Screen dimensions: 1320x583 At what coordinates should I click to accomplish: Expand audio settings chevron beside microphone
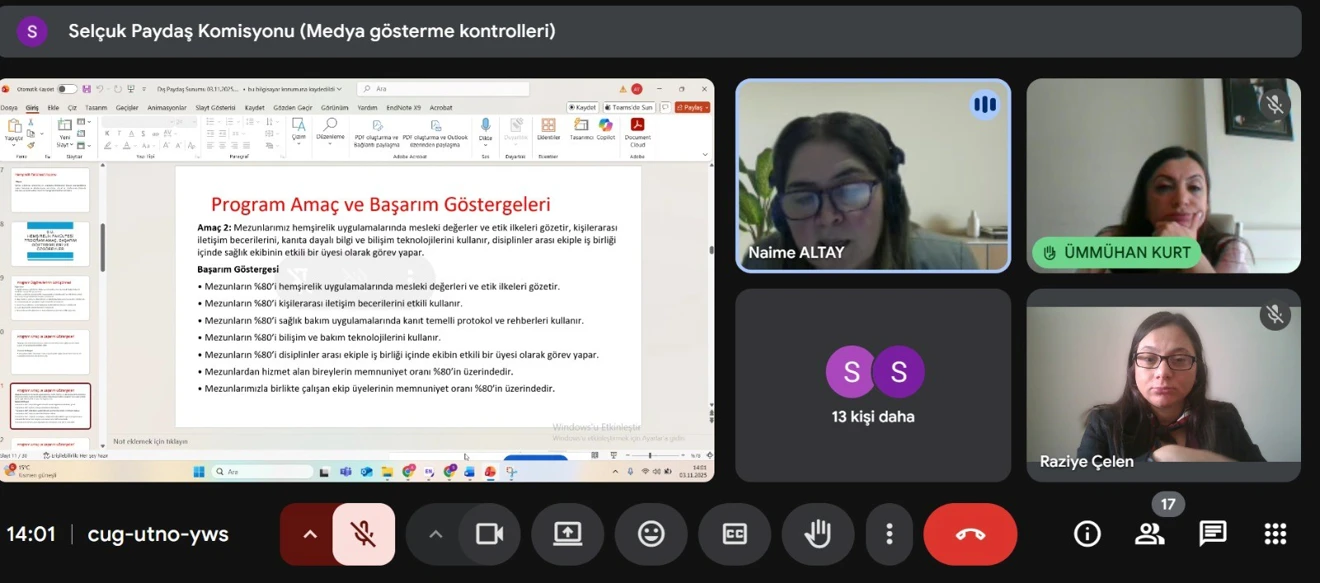(x=310, y=534)
